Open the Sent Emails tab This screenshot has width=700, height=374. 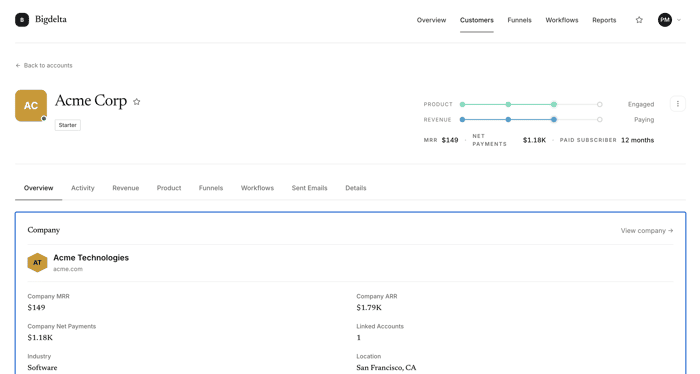pyautogui.click(x=309, y=188)
